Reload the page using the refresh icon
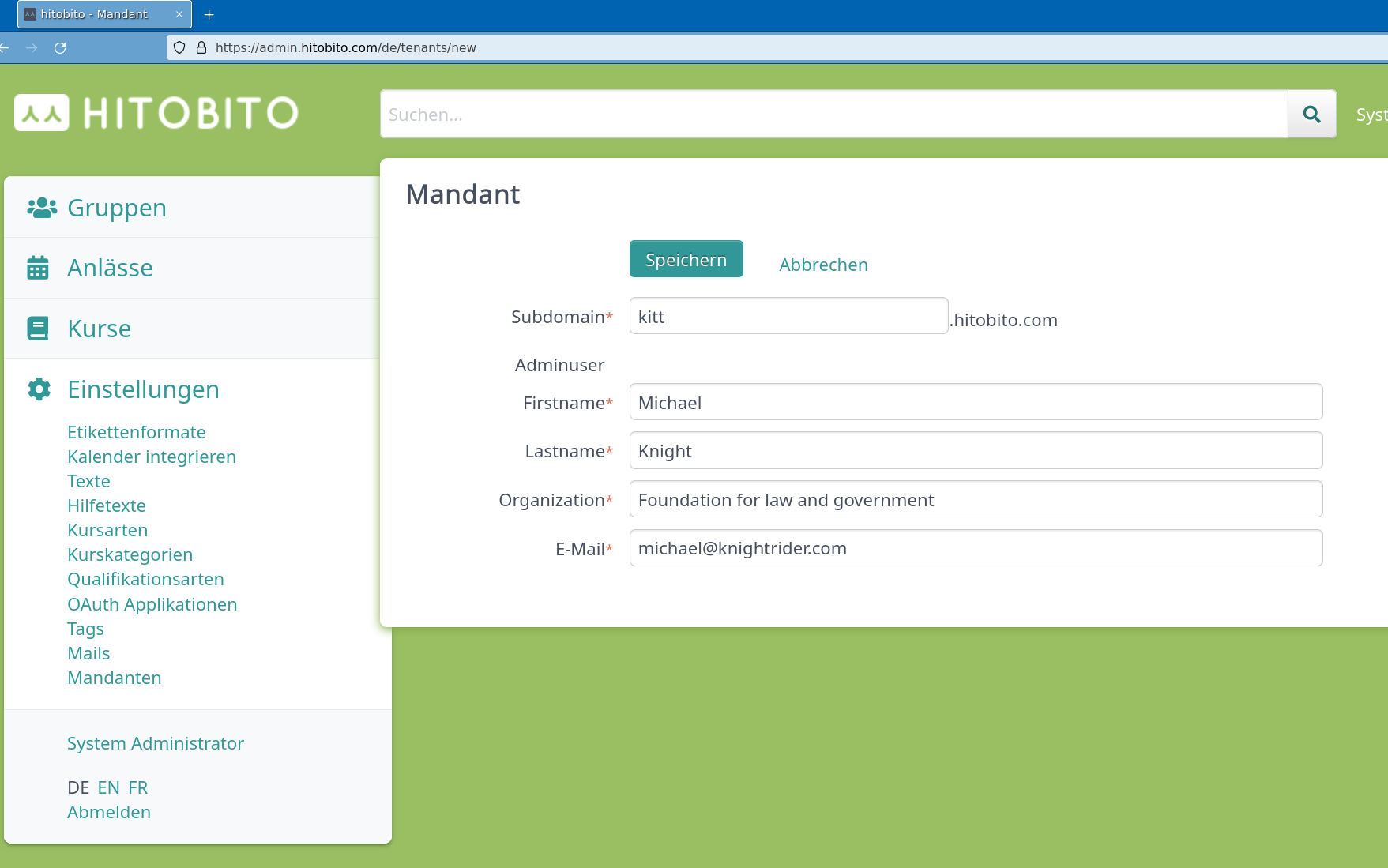The width and height of the screenshot is (1388, 868). click(61, 47)
